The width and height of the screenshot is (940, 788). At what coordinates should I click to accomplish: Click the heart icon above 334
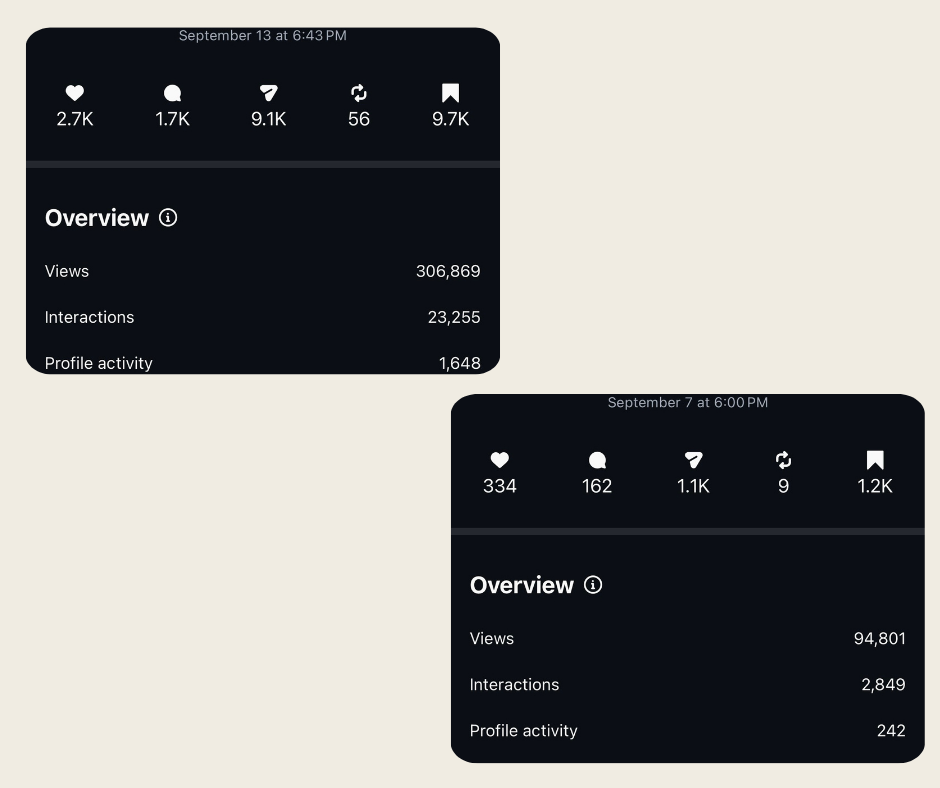(500, 460)
